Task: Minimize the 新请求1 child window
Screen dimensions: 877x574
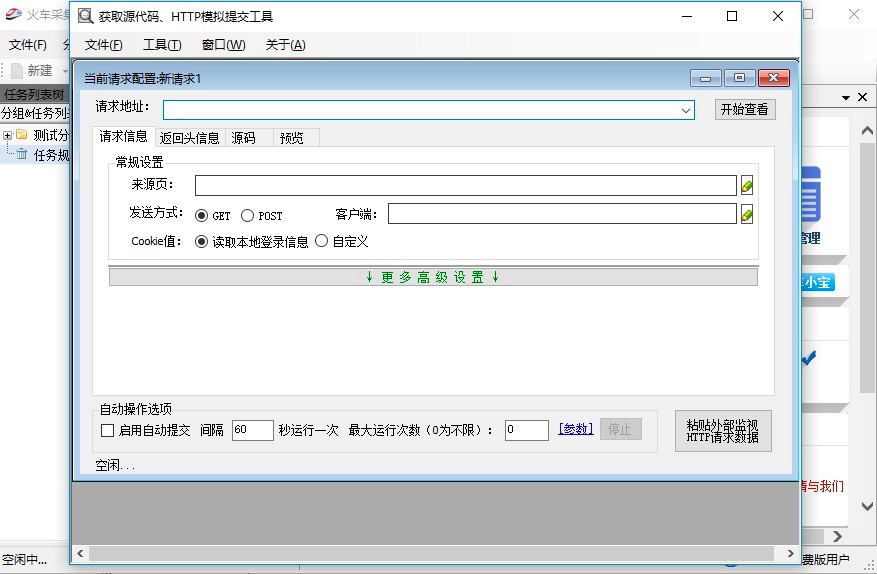Action: 705,78
